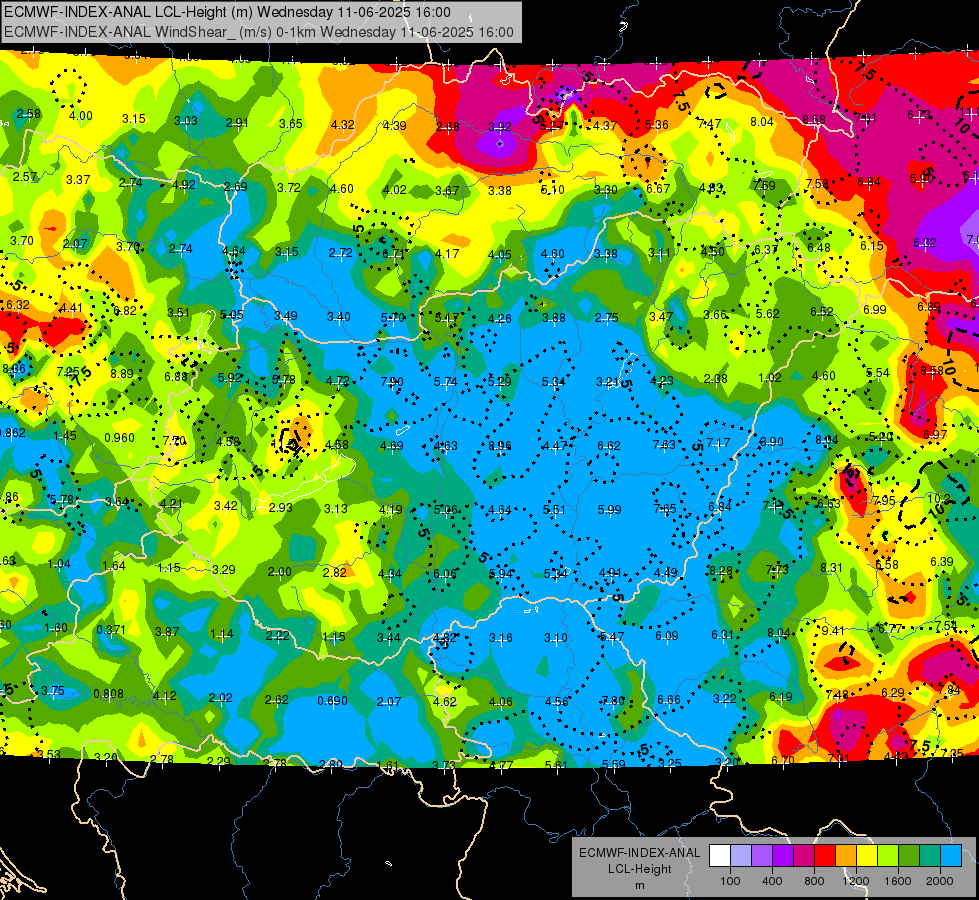The image size is (979, 900).
Task: Click the wind shear value '8.90'
Action: pos(771,442)
